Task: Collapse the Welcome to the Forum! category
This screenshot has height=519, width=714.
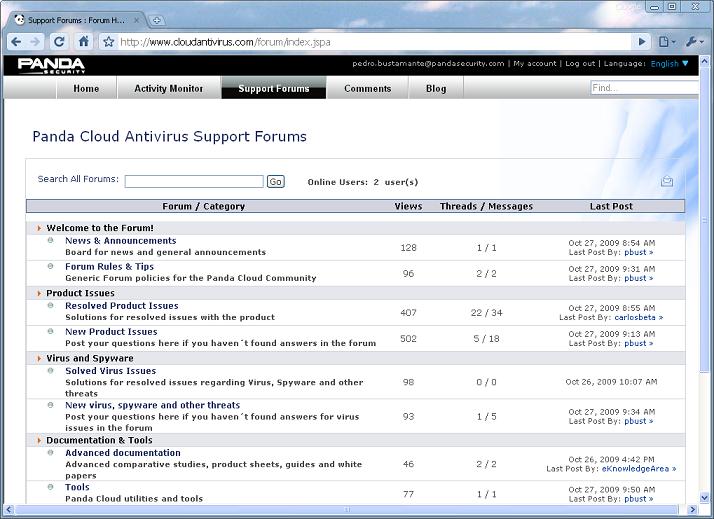Action: pos(39,228)
